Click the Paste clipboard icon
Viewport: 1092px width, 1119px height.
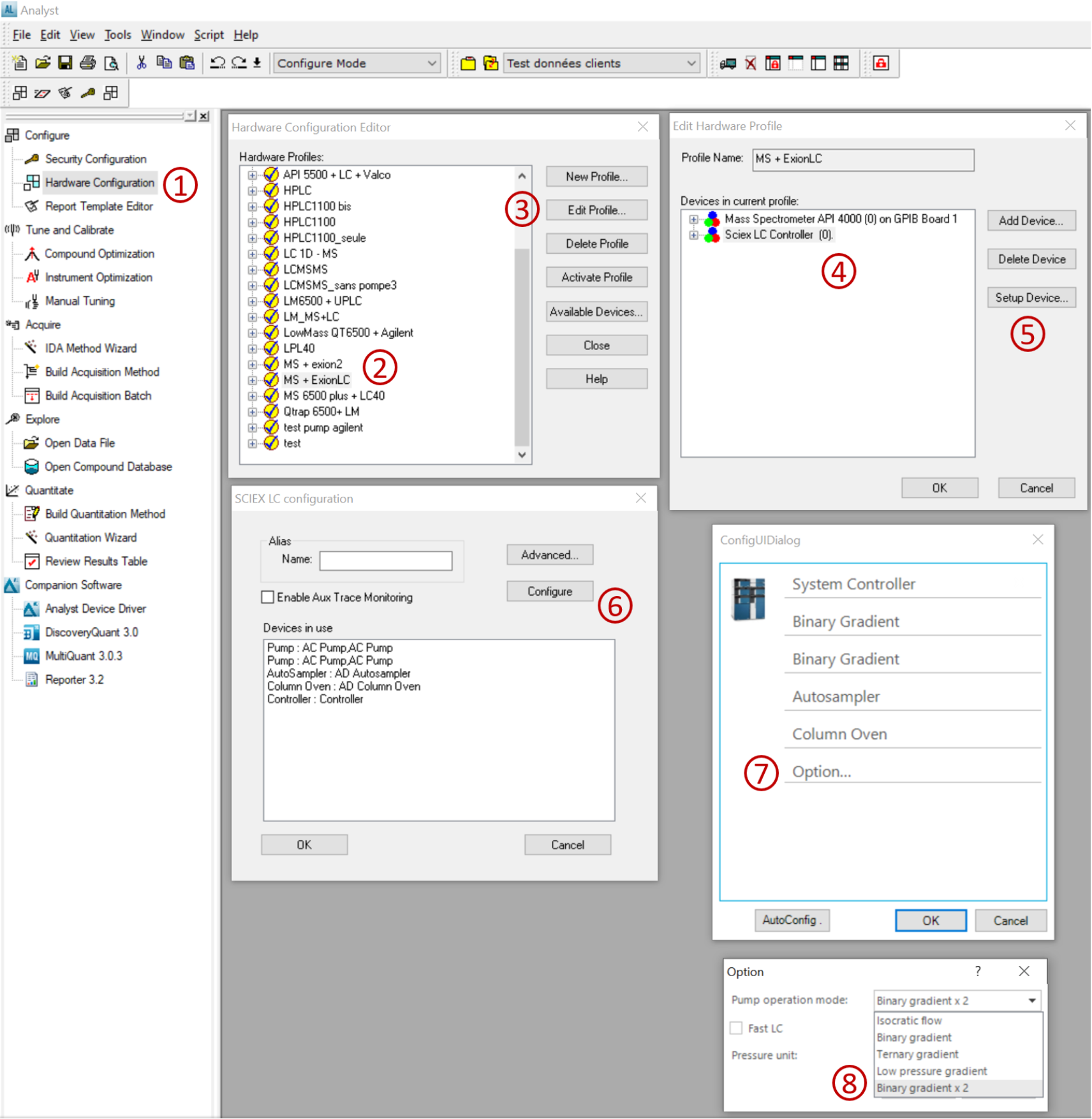187,63
